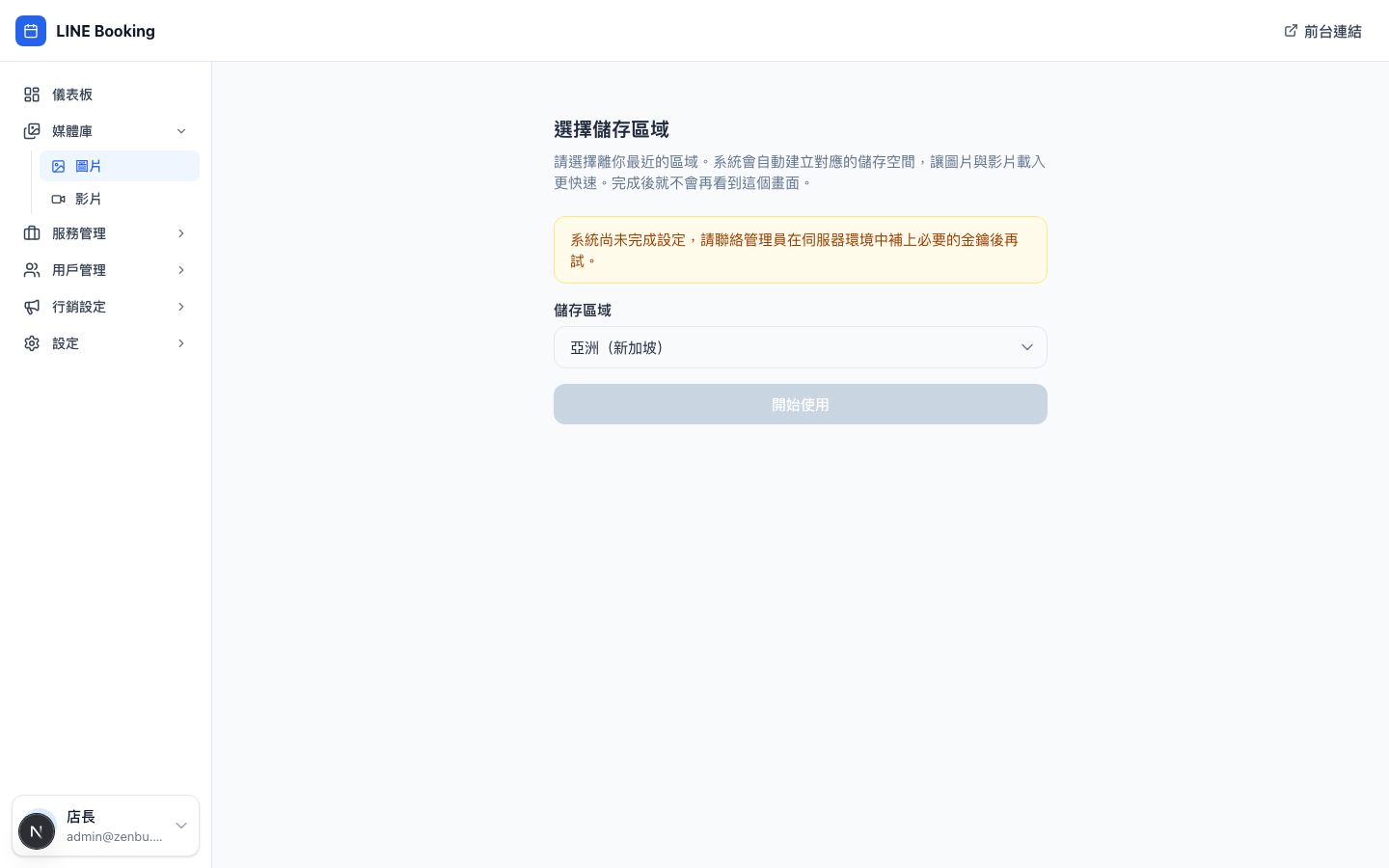This screenshot has width=1389, height=868.
Task: Click the 用戶管理 users icon
Action: click(32, 270)
